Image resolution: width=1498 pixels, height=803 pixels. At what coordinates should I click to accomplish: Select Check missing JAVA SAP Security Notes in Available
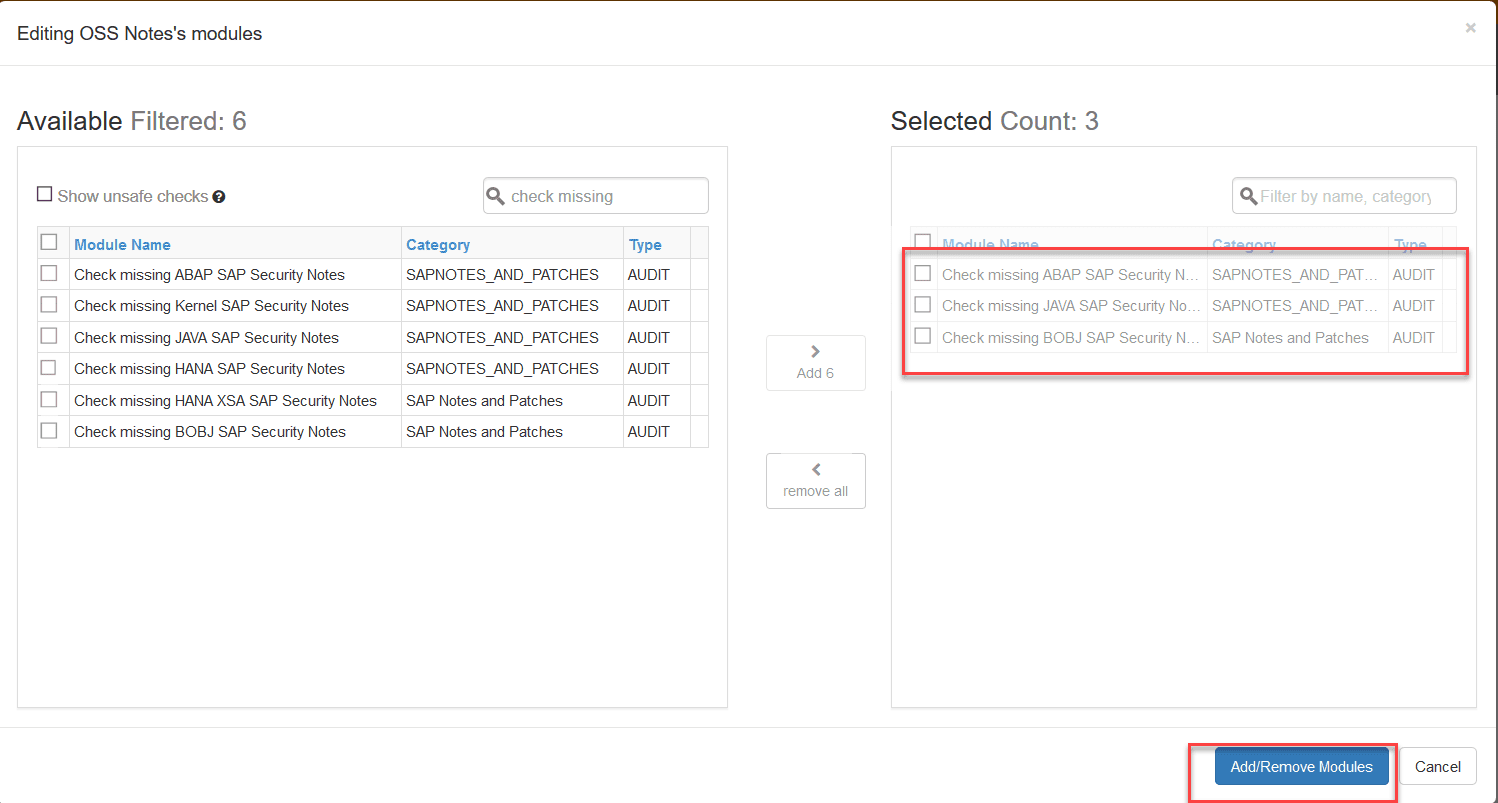tap(49, 337)
